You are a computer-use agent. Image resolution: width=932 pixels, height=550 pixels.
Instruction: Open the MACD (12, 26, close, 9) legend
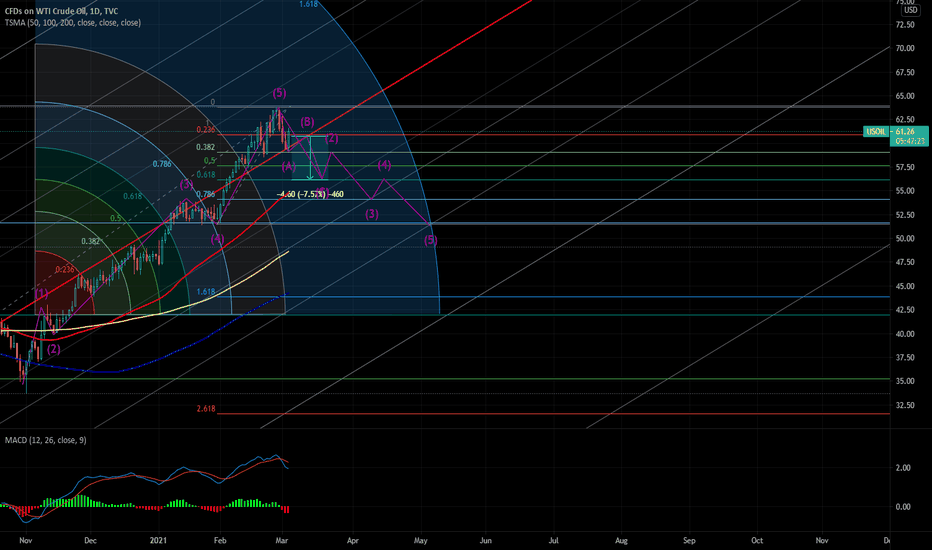46,440
